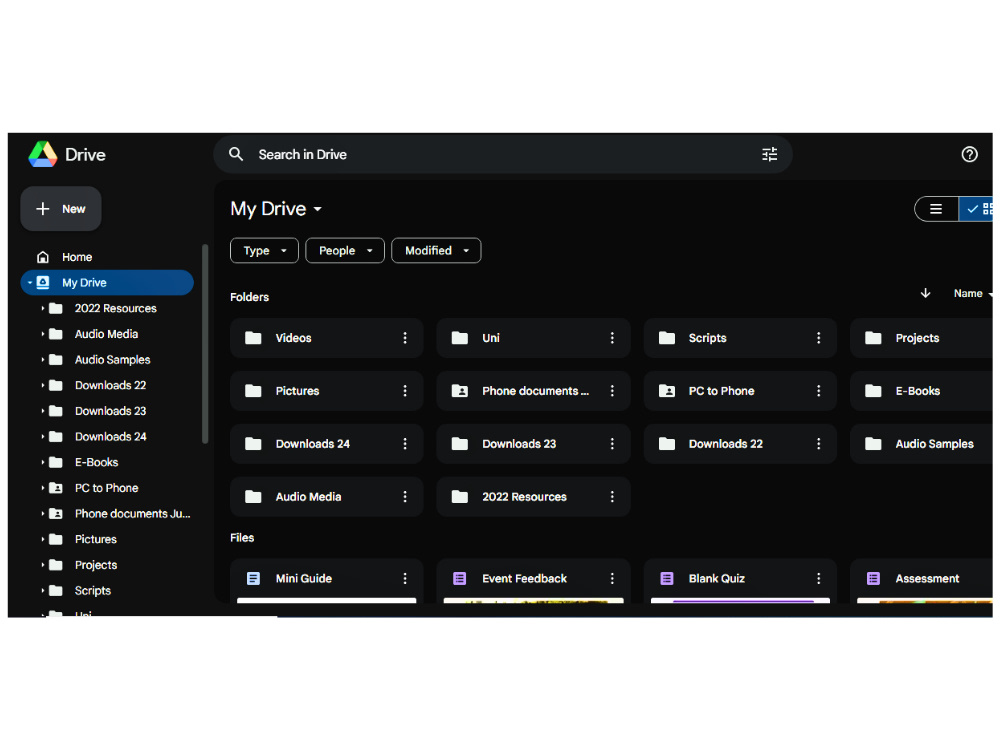The width and height of the screenshot is (1000, 750).
Task: Click the sidebar vertical scrollbar
Action: [205, 343]
